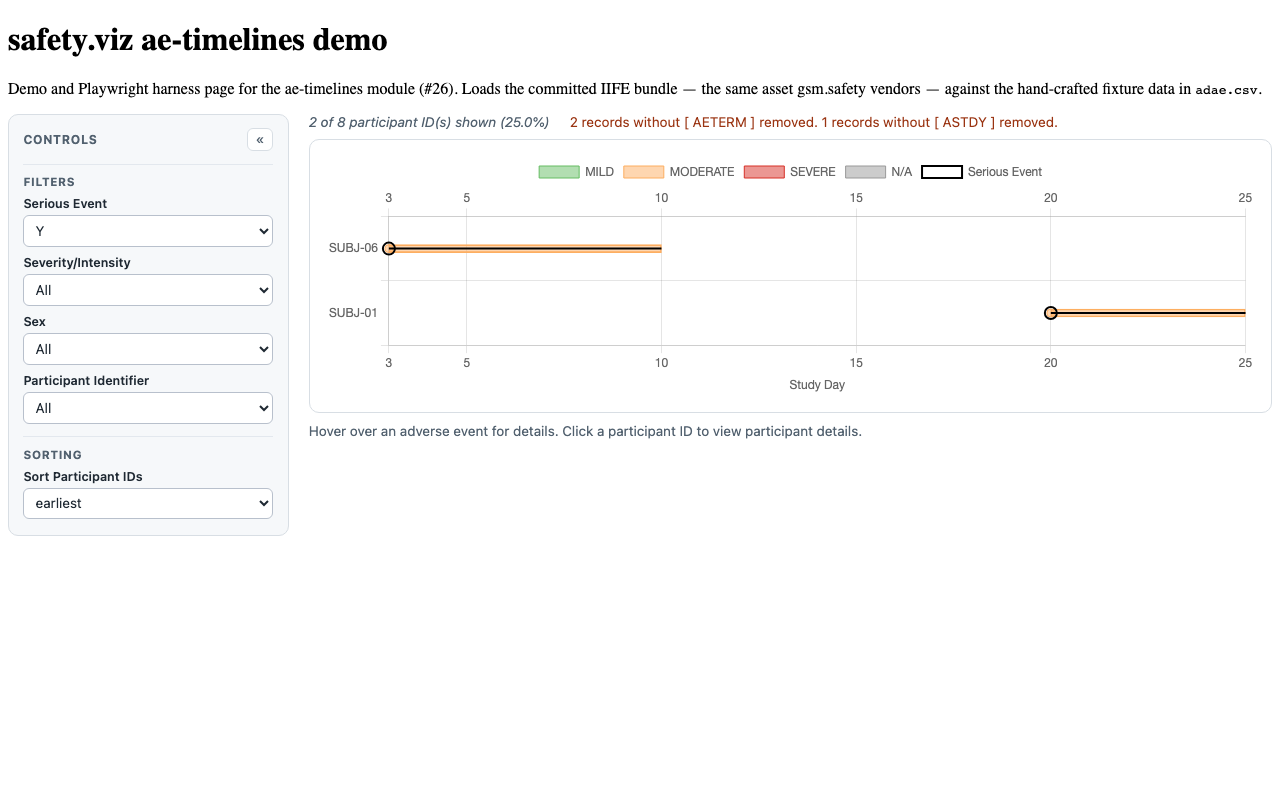Viewport: 1280px width, 800px height.
Task: Click the SORTING section label
Action: pos(53,455)
